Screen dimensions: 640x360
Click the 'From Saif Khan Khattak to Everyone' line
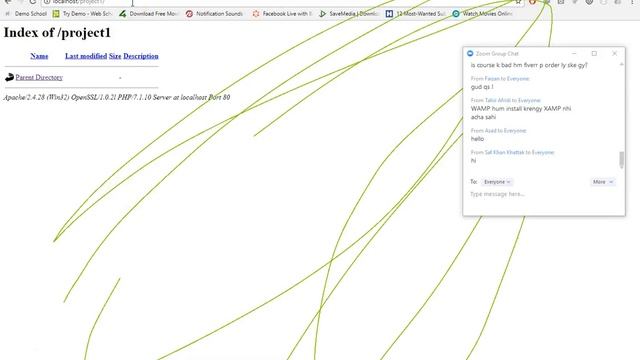point(512,152)
